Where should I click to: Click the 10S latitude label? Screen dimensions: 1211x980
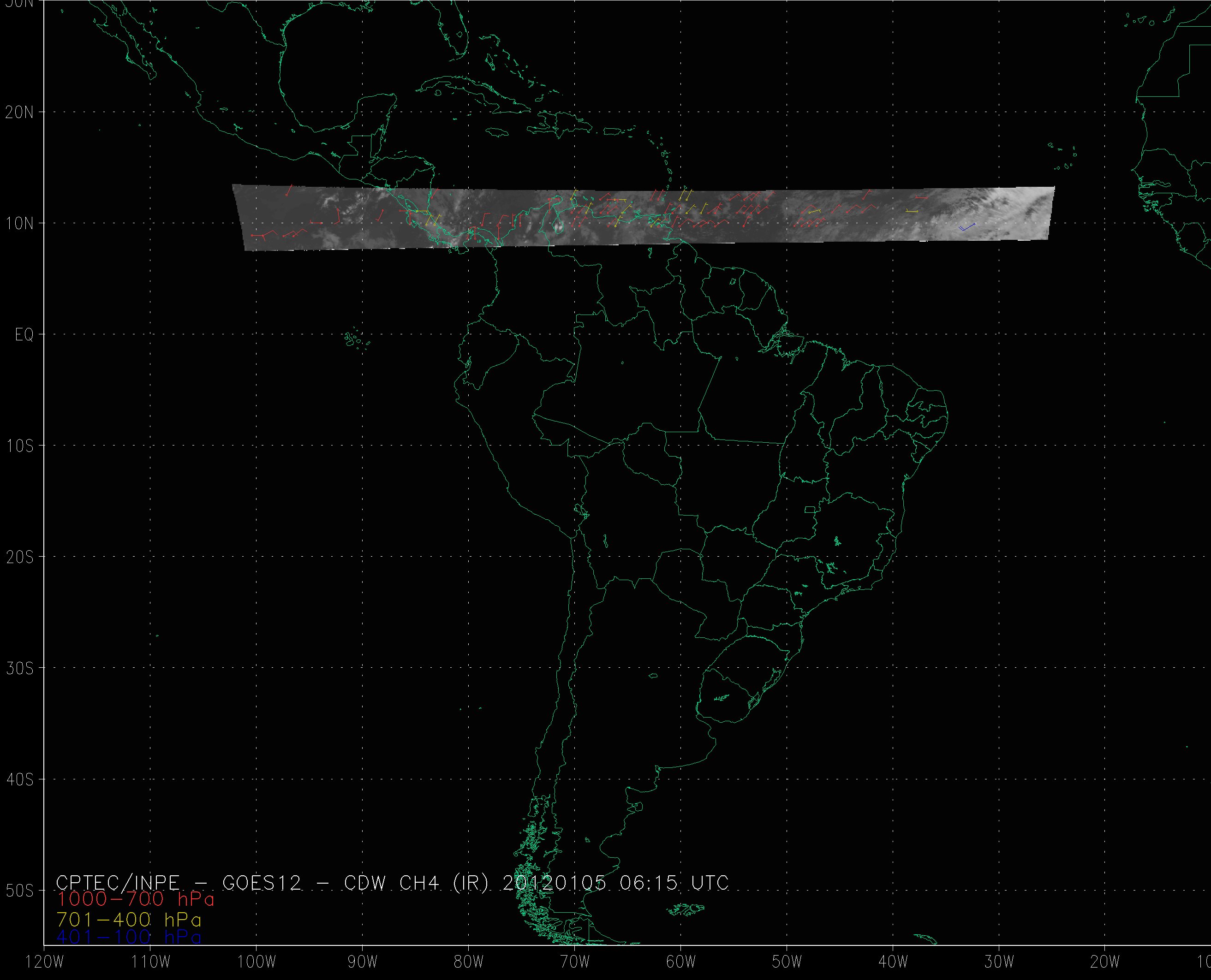(19, 446)
